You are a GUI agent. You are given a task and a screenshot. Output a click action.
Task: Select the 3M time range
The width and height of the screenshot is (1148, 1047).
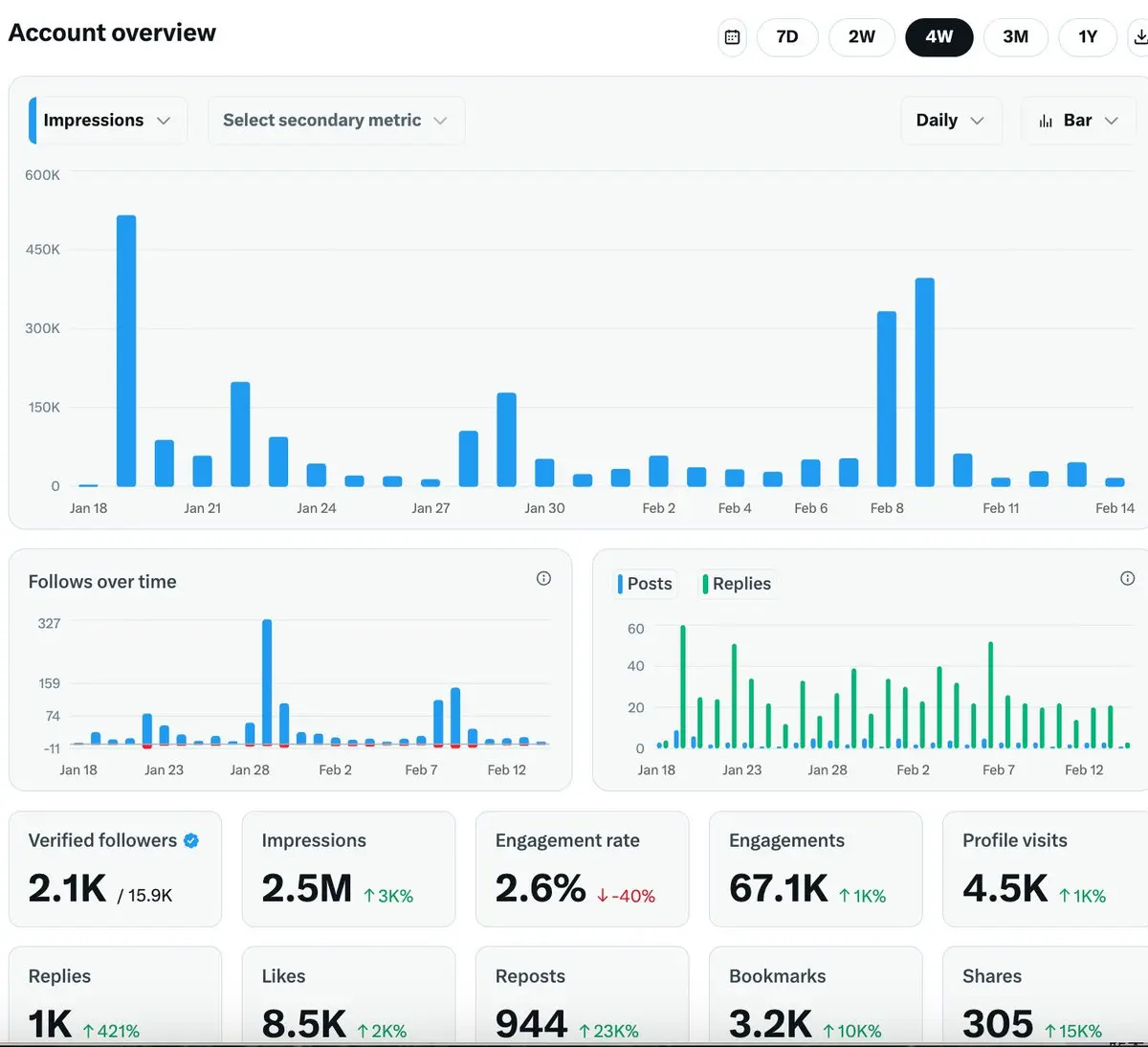coord(1015,37)
